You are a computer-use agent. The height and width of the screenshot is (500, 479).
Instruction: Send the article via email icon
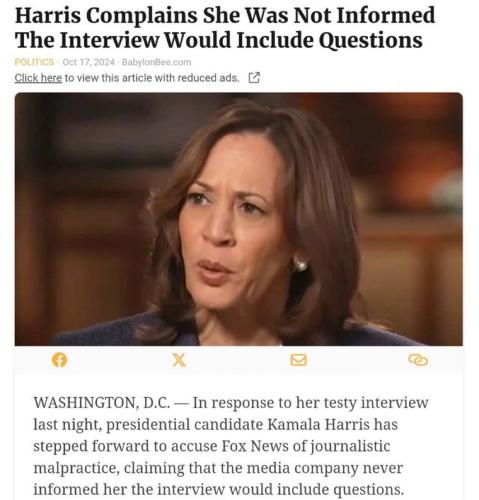coord(298,360)
